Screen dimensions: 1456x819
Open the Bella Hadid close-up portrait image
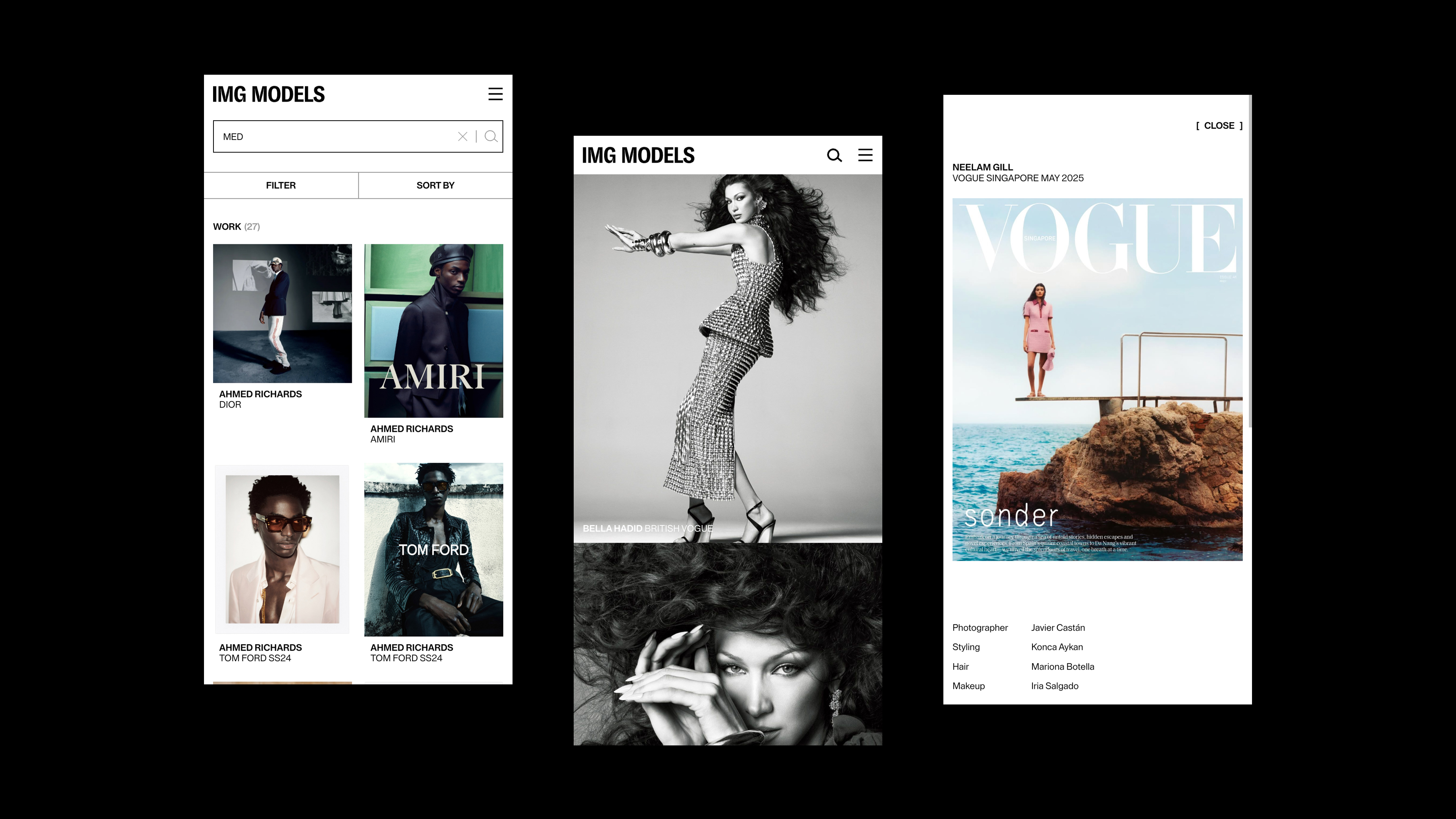point(728,644)
